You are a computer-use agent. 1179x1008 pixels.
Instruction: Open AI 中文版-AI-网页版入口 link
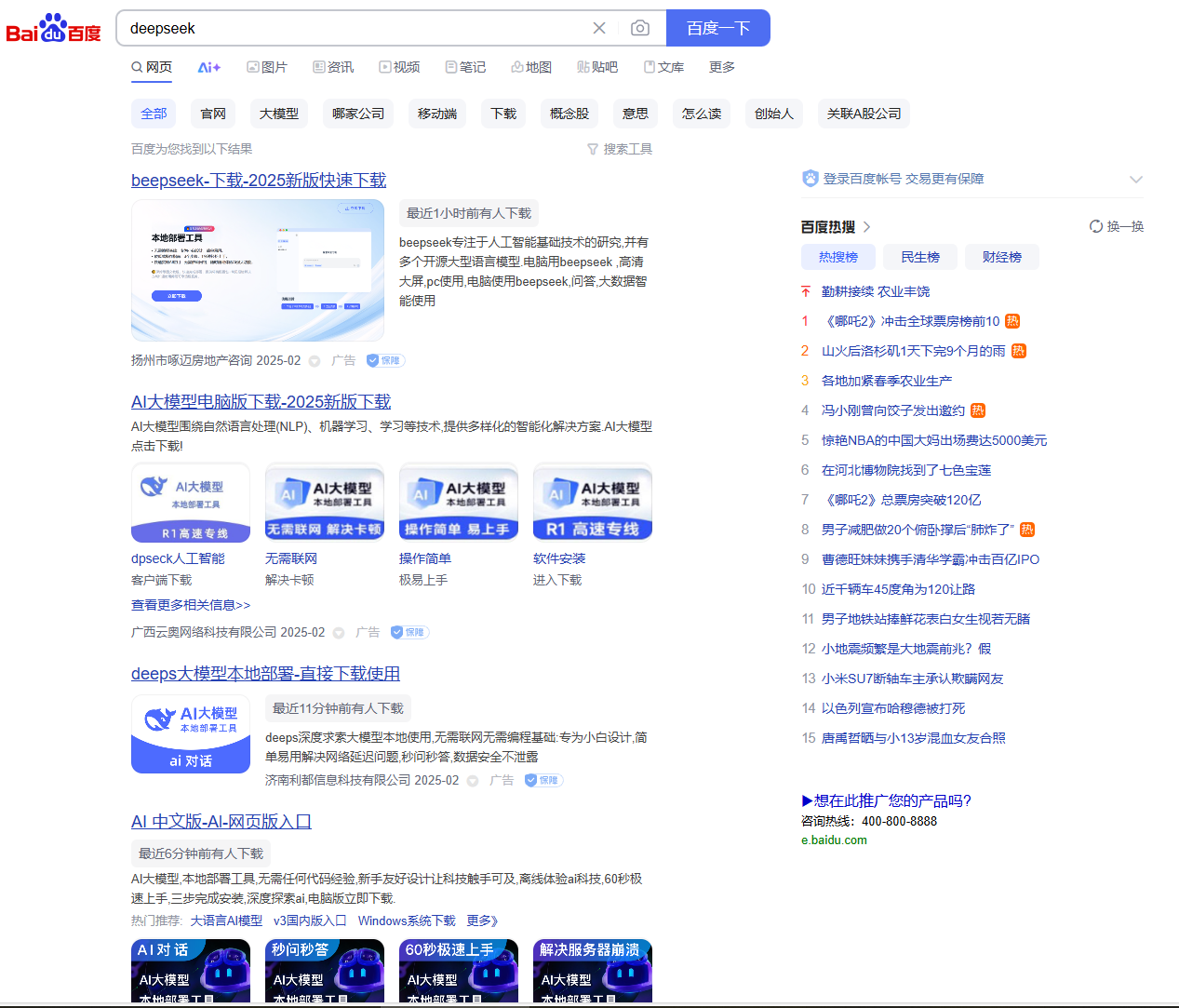tap(221, 821)
